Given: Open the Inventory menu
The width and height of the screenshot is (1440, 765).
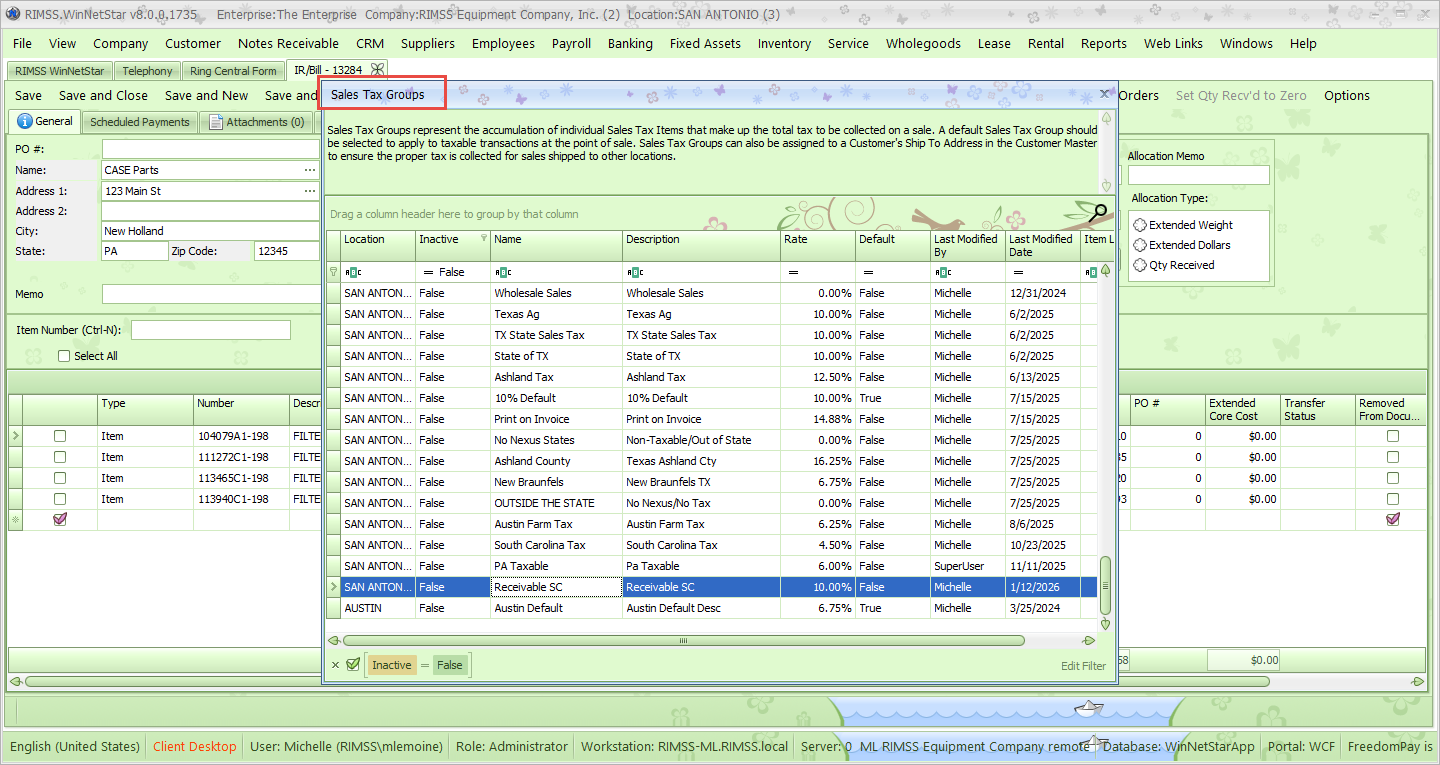Looking at the screenshot, I should (x=784, y=43).
